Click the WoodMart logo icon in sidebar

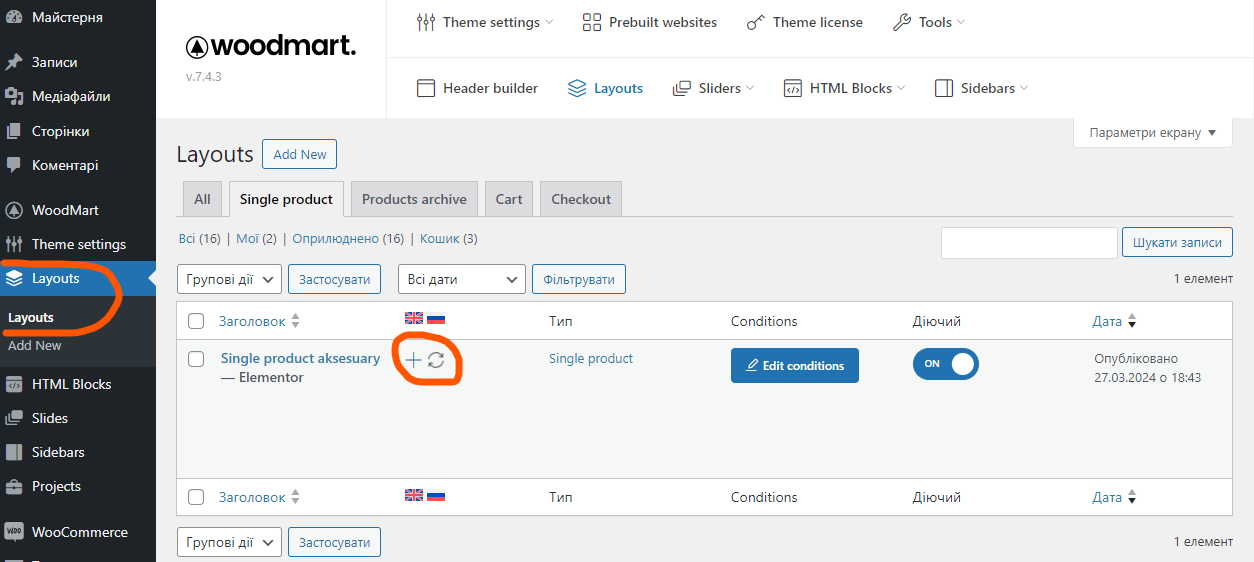tap(14, 210)
